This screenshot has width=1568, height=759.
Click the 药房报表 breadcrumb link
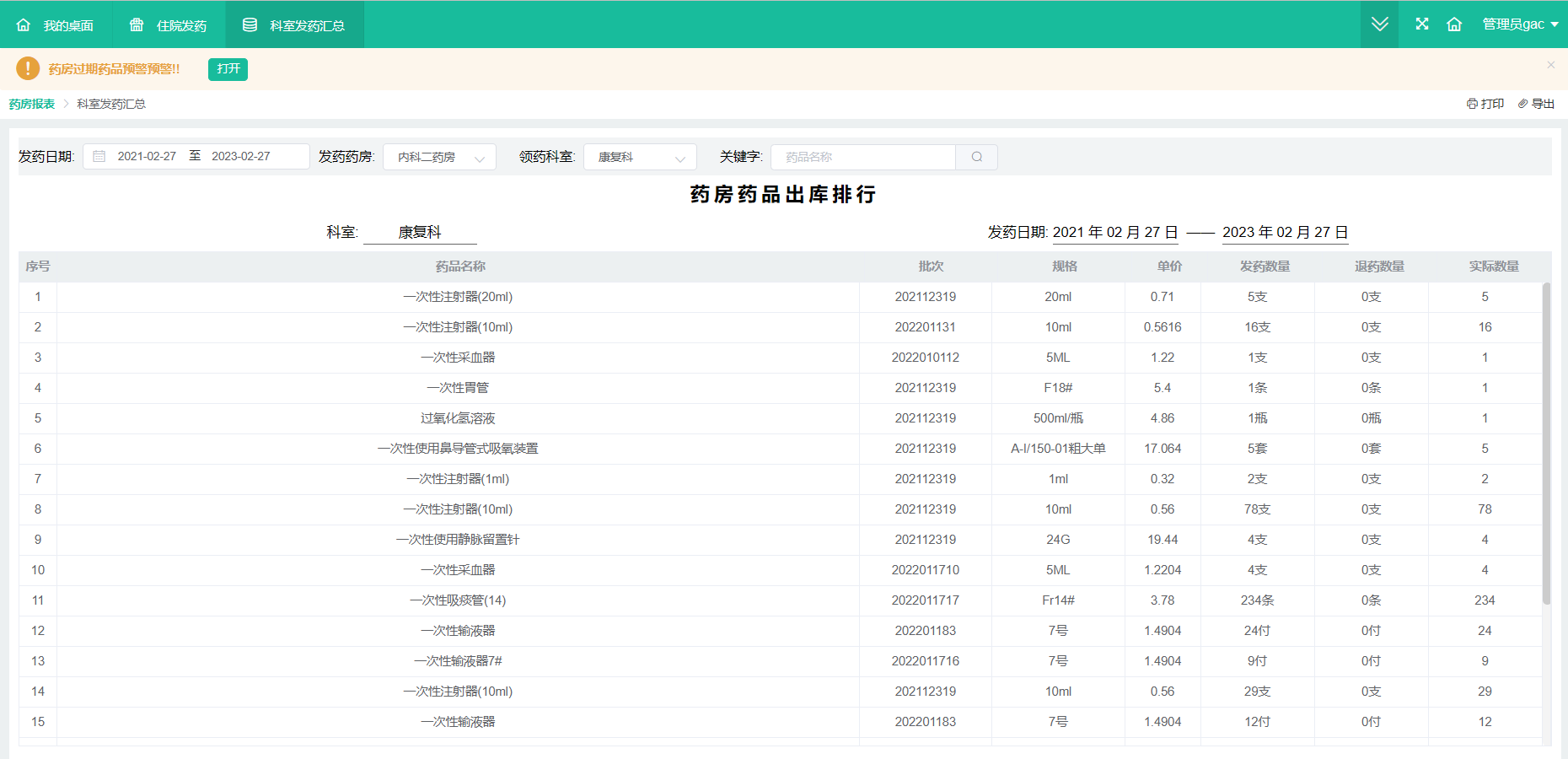click(x=32, y=104)
